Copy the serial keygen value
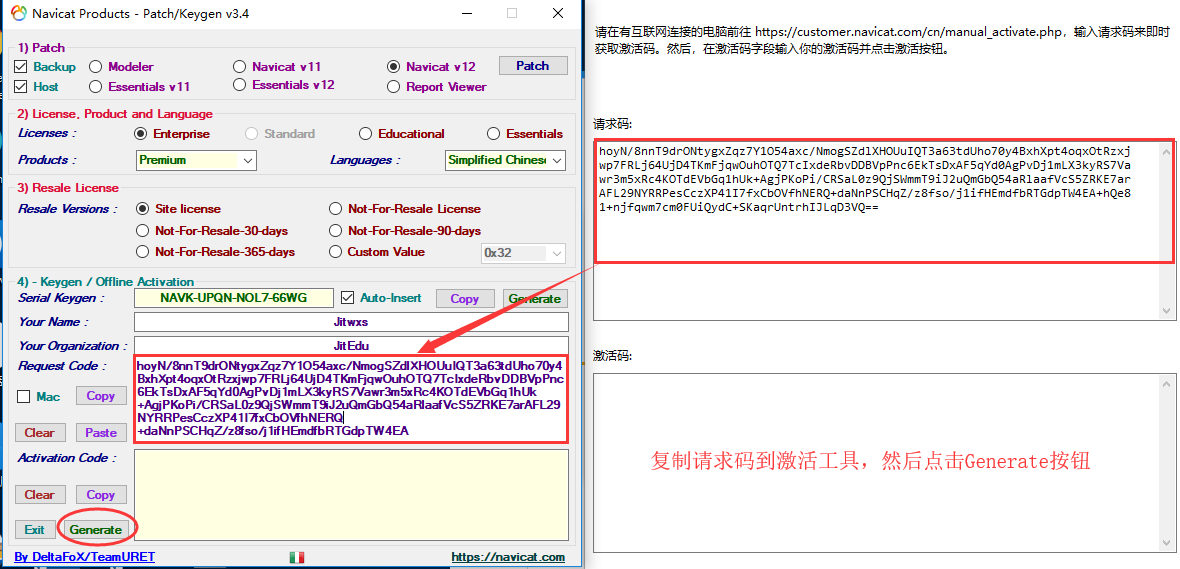The image size is (1180, 569). click(x=464, y=299)
